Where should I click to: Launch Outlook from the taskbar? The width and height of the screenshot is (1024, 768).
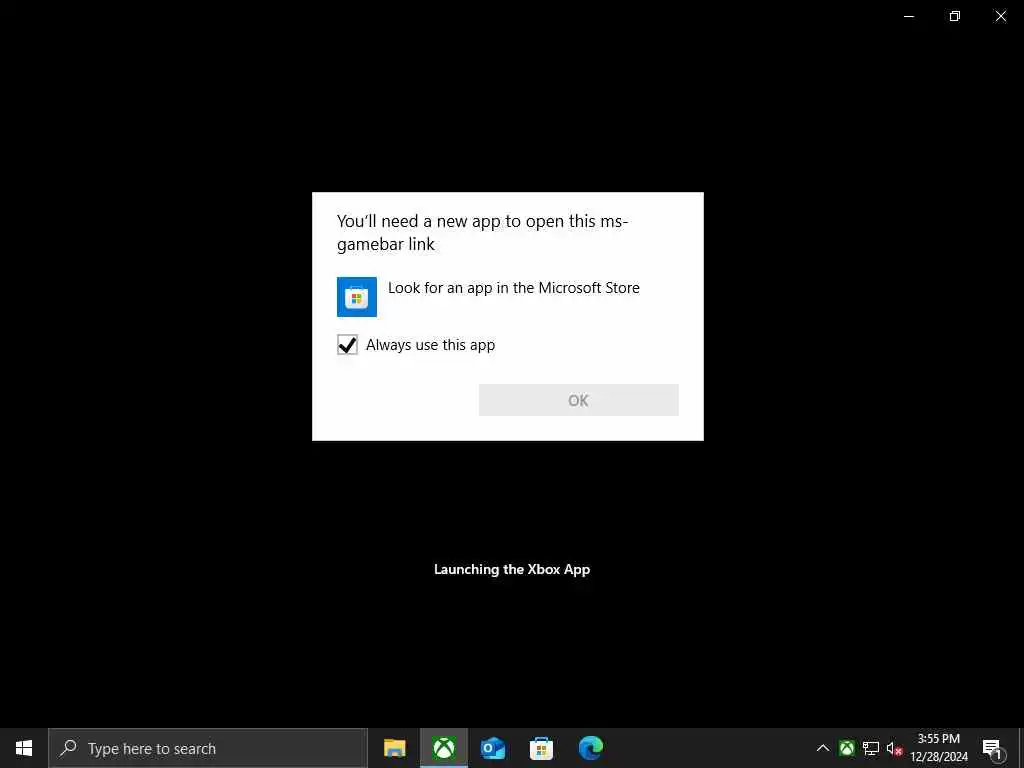[x=493, y=748]
